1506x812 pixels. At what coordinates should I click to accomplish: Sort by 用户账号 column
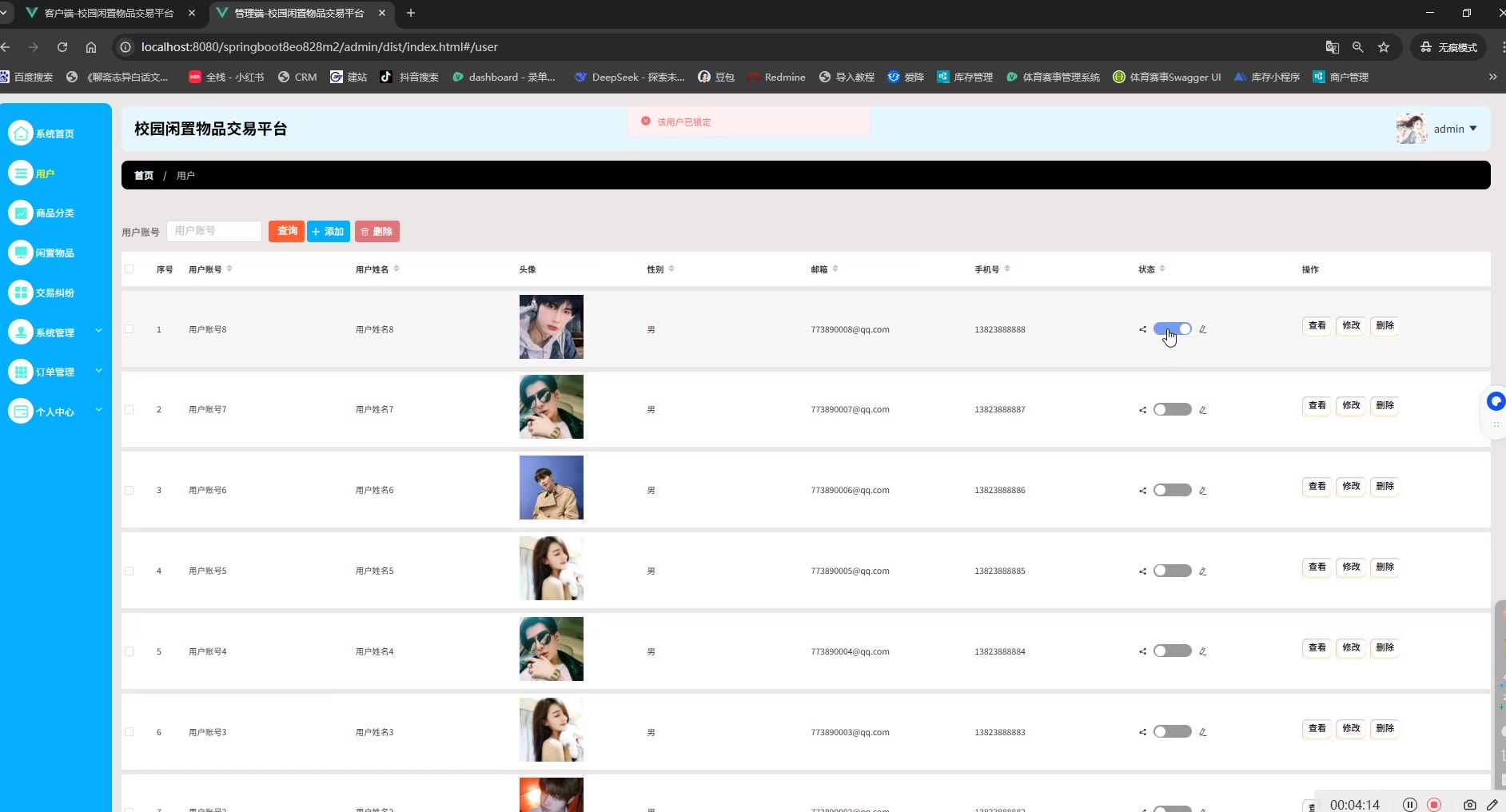[229, 269]
